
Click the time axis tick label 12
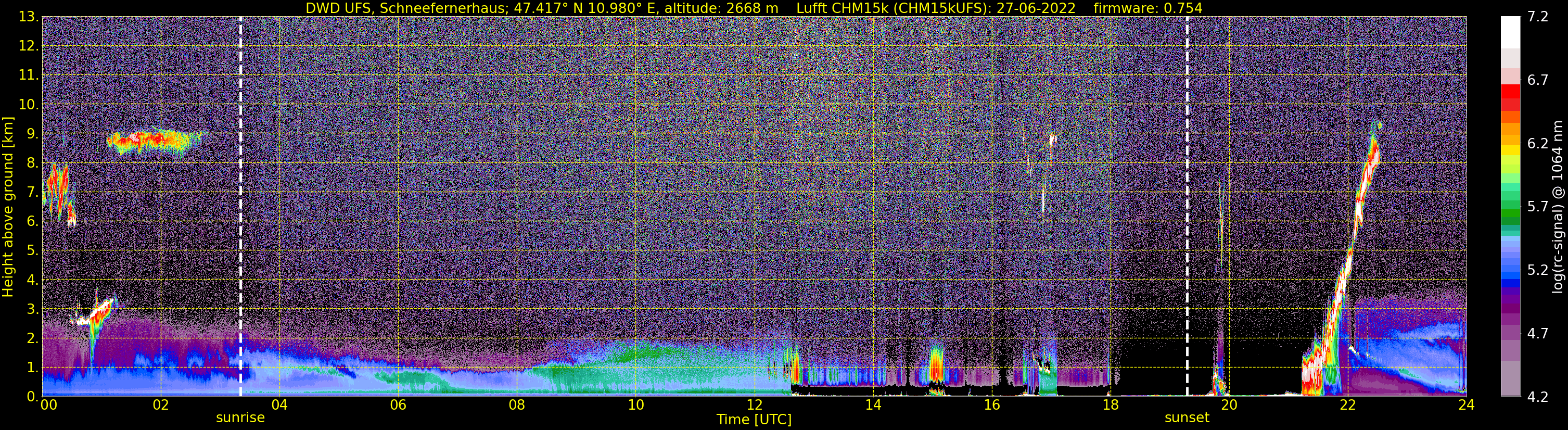pyautogui.click(x=754, y=405)
